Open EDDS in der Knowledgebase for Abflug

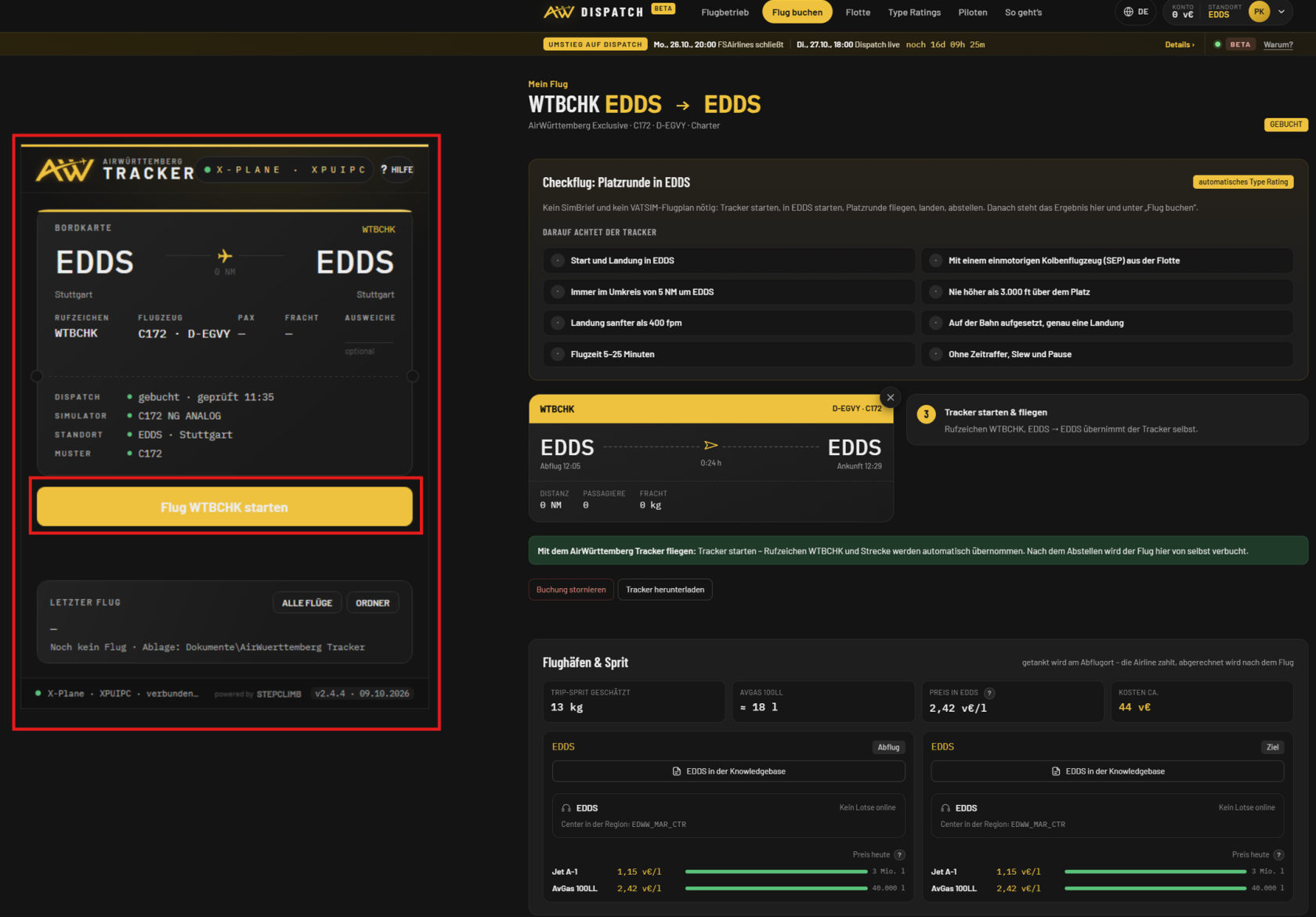pos(728,771)
